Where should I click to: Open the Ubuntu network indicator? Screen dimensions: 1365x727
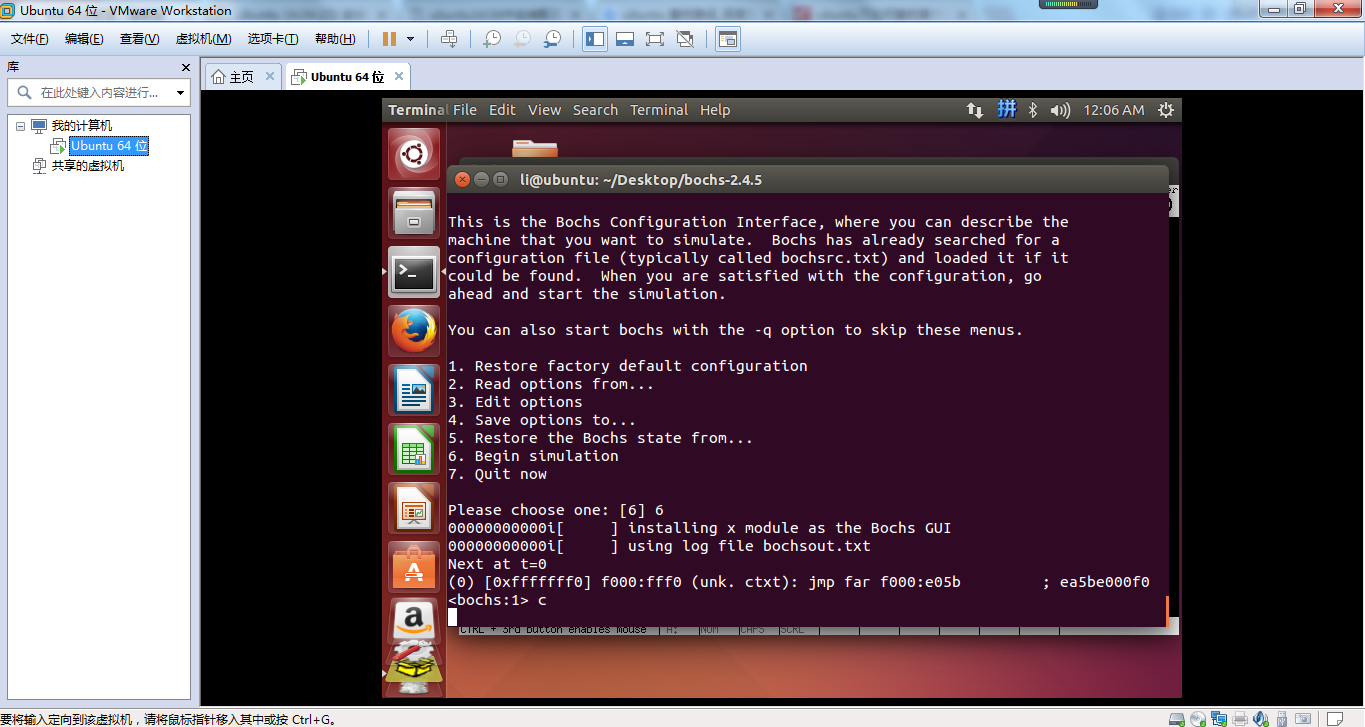coord(974,110)
